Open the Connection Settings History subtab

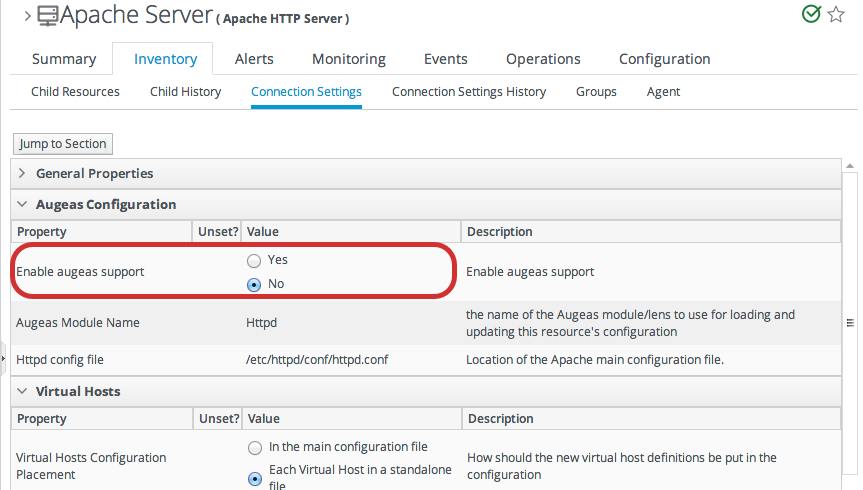point(468,92)
